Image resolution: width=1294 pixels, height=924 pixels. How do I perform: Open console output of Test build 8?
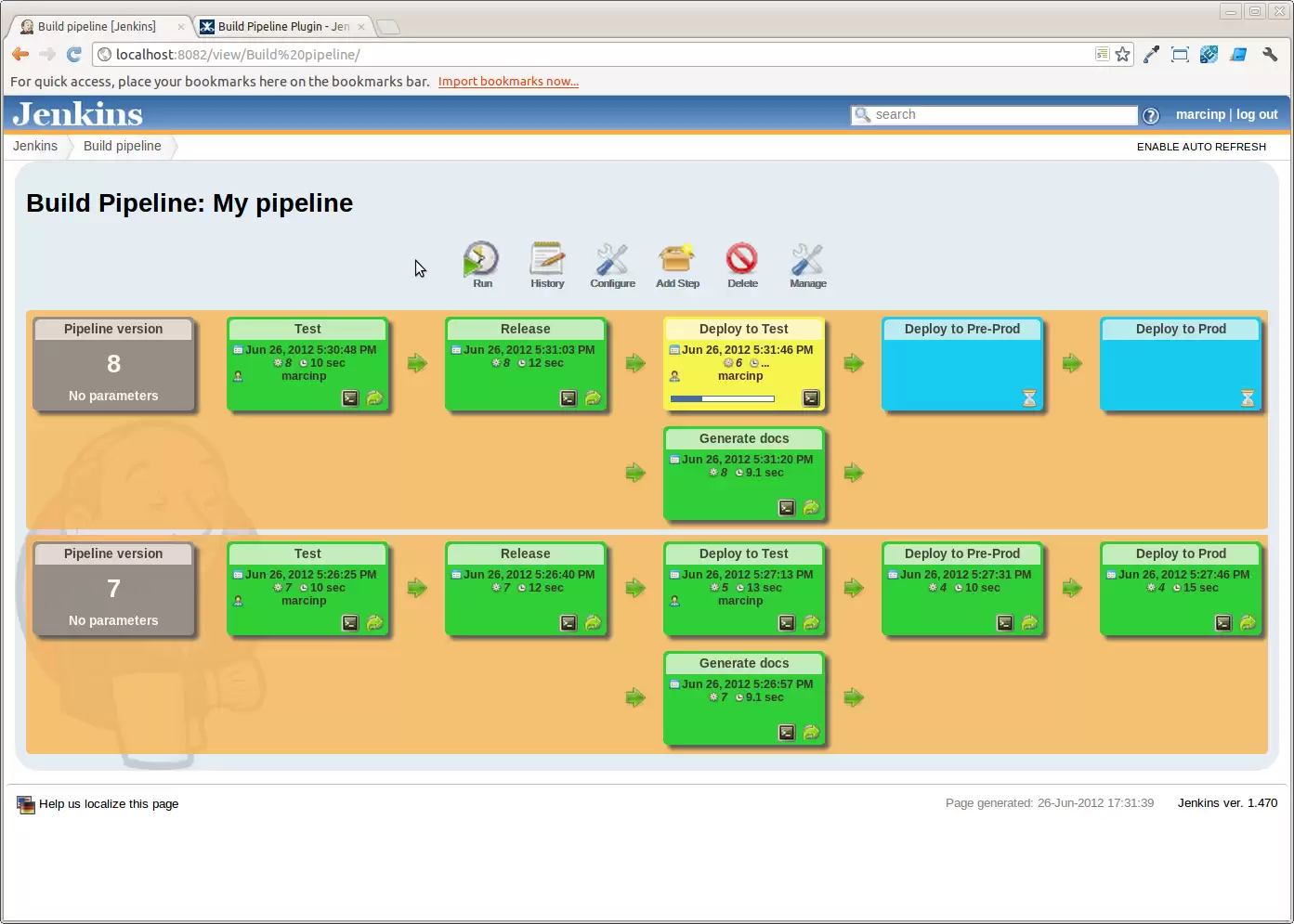click(350, 398)
